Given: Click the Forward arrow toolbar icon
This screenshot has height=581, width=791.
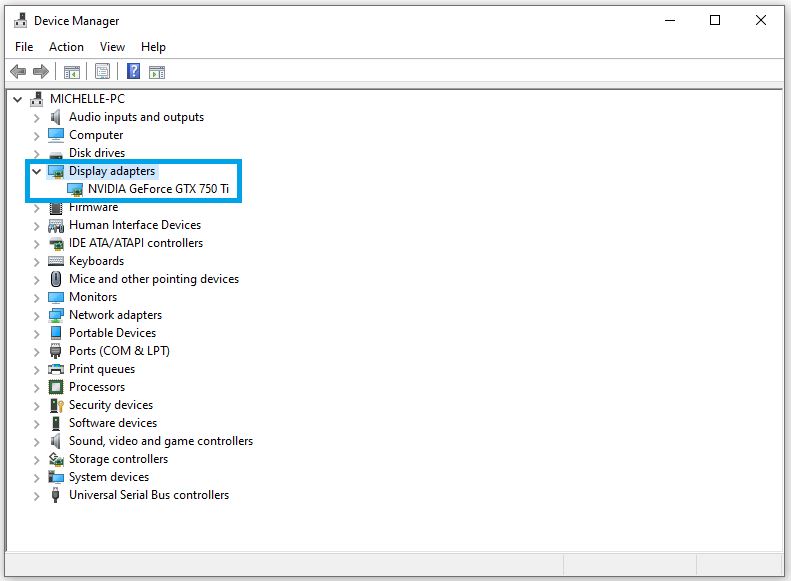Looking at the screenshot, I should (41, 72).
